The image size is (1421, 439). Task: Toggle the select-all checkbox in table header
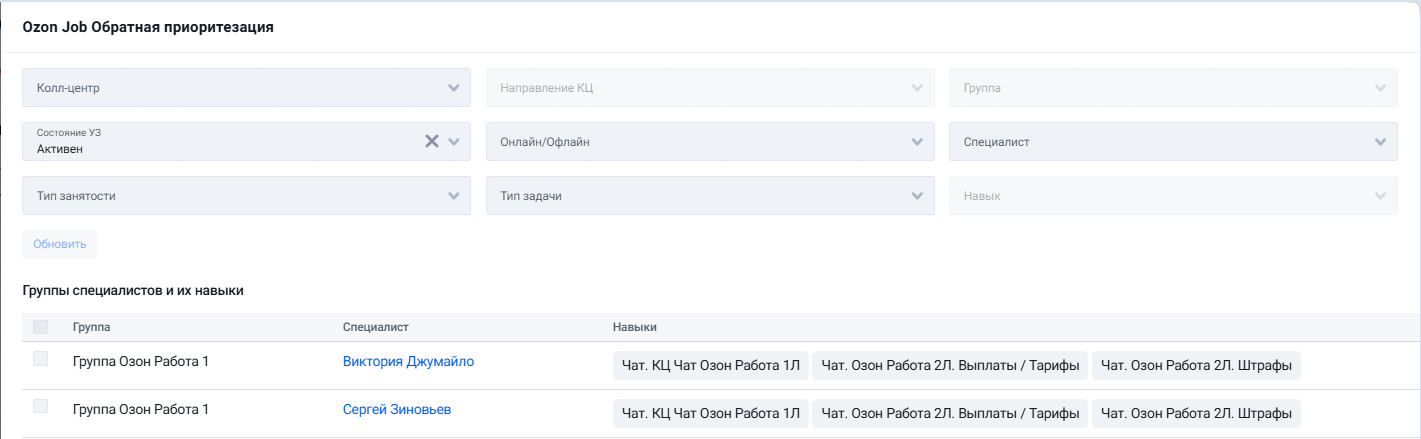40,326
